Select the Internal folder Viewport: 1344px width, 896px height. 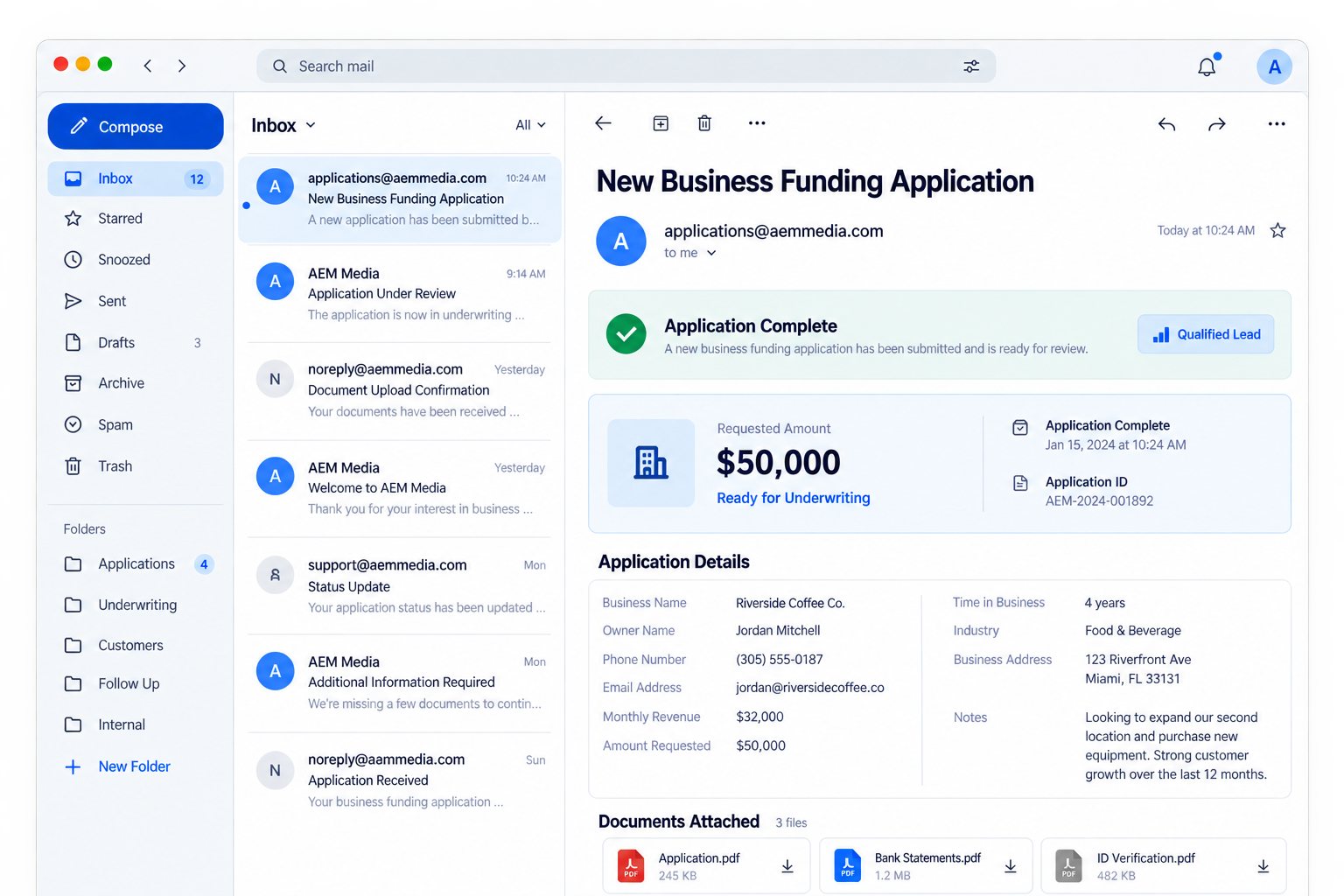coord(136,724)
